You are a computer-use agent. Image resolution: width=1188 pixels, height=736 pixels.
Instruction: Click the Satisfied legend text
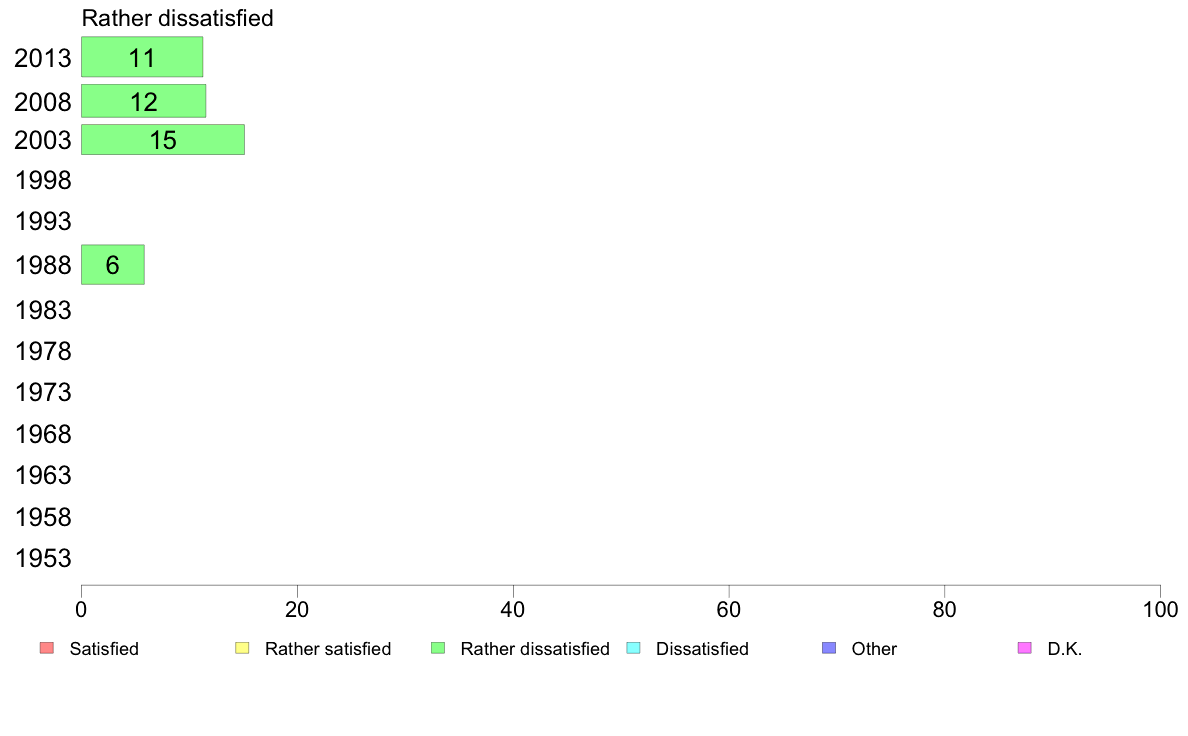point(104,649)
